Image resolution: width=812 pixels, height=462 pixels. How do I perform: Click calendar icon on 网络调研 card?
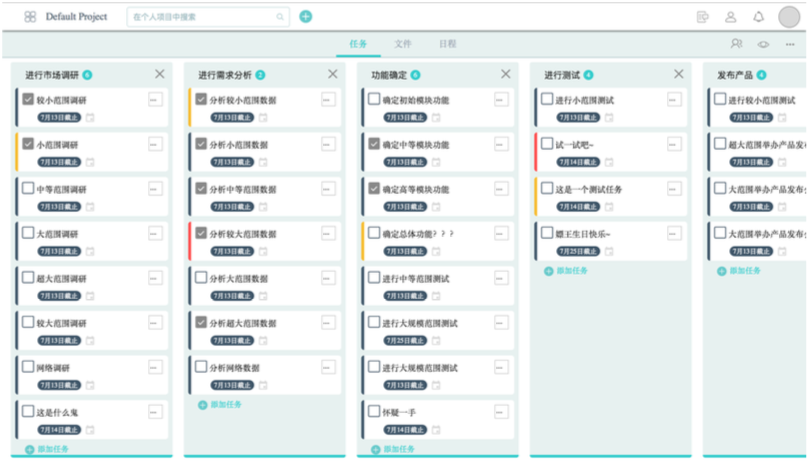90,385
